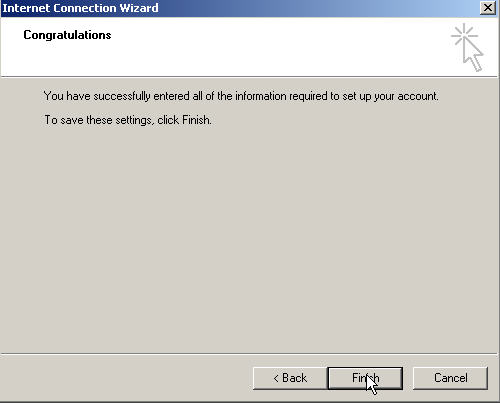Click the arrow pointer in header graphic
This screenshot has width=500, height=403.
click(473, 56)
